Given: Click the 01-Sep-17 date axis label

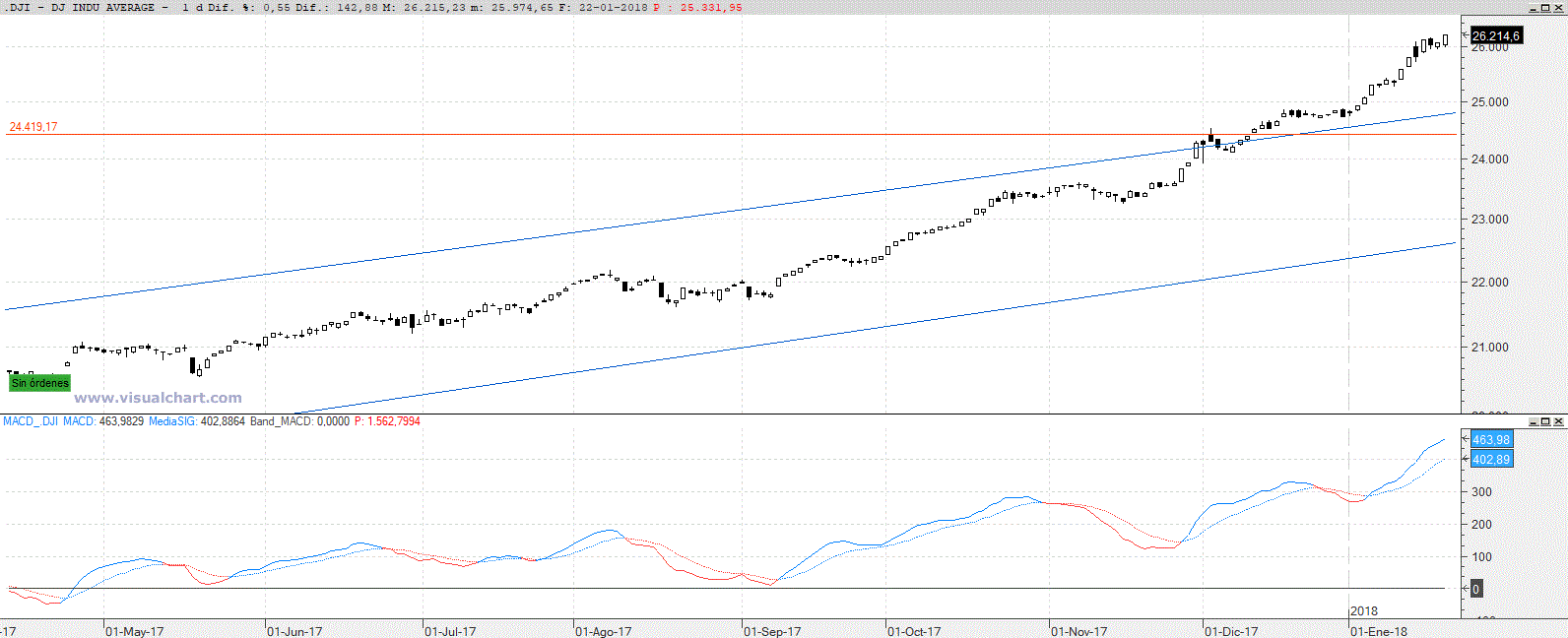Looking at the screenshot, I should tap(772, 631).
